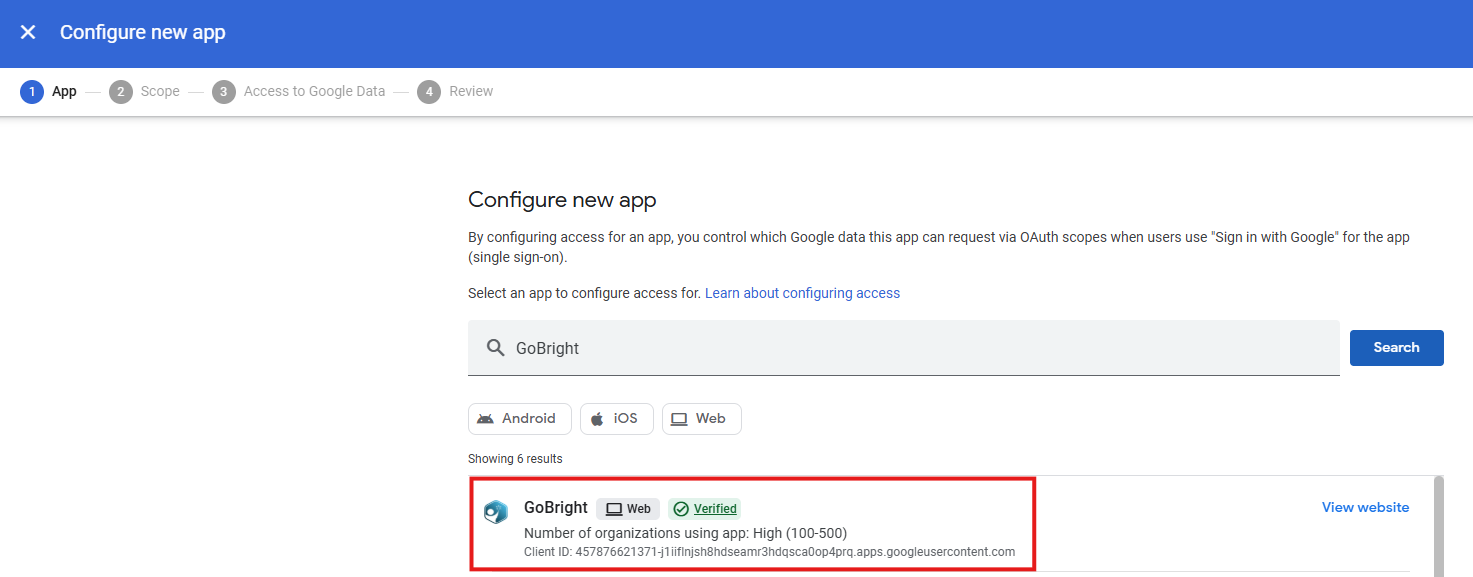Image resolution: width=1473 pixels, height=577 pixels.
Task: Click the step 4 number circle
Action: point(429,92)
